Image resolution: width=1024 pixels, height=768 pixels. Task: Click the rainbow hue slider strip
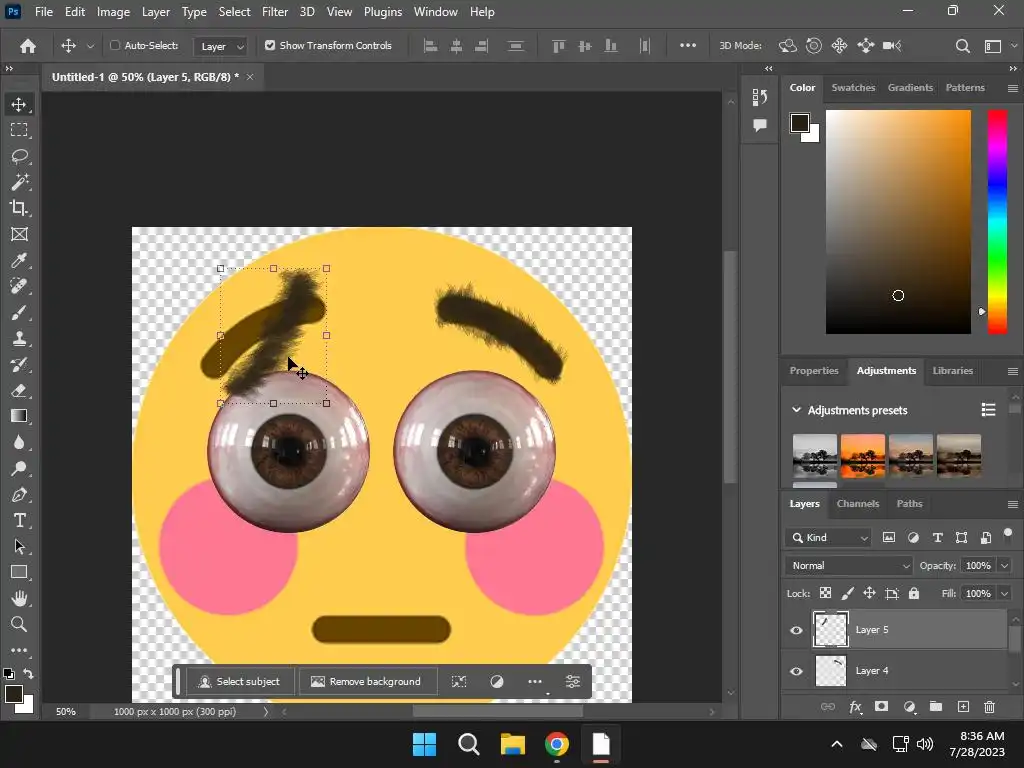click(x=997, y=220)
